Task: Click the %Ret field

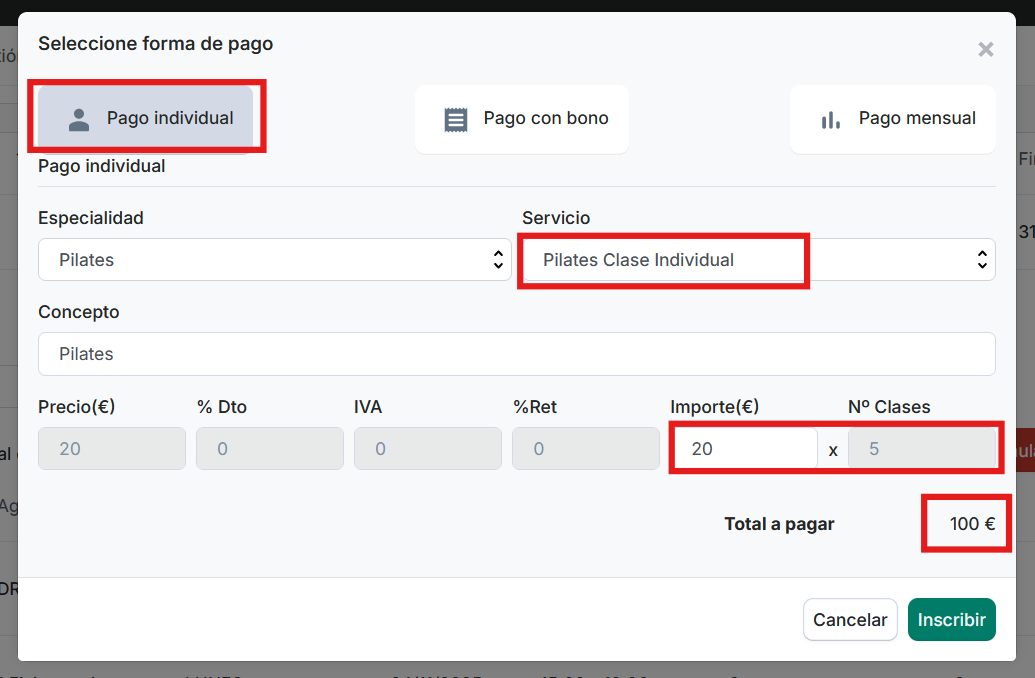Action: pos(586,449)
